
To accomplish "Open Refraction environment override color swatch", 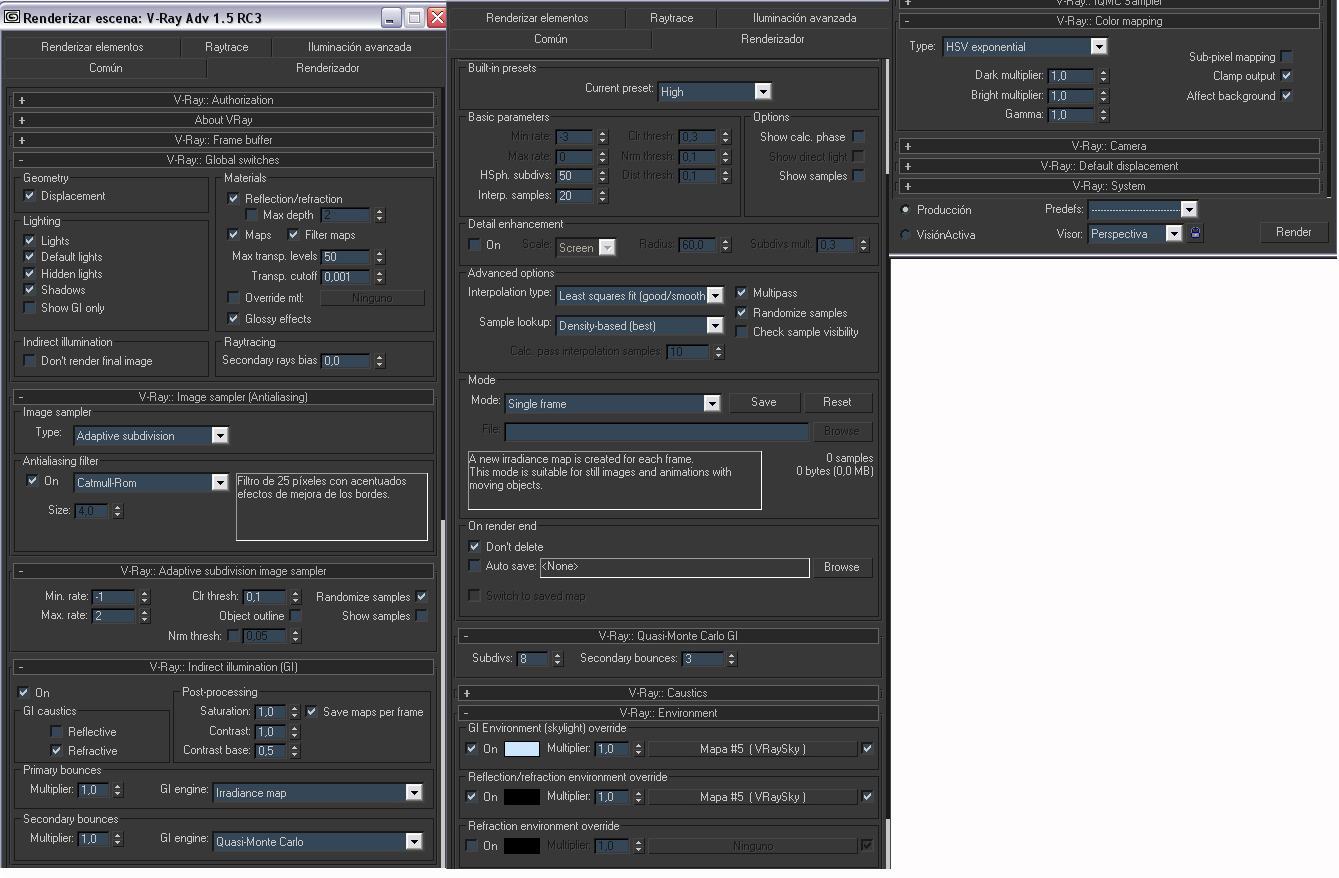I will point(522,846).
